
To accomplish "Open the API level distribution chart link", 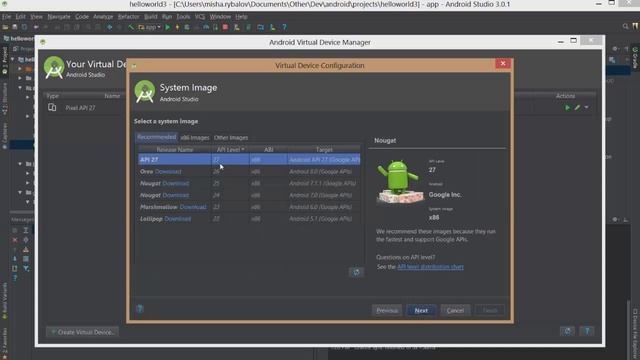I will (430, 267).
